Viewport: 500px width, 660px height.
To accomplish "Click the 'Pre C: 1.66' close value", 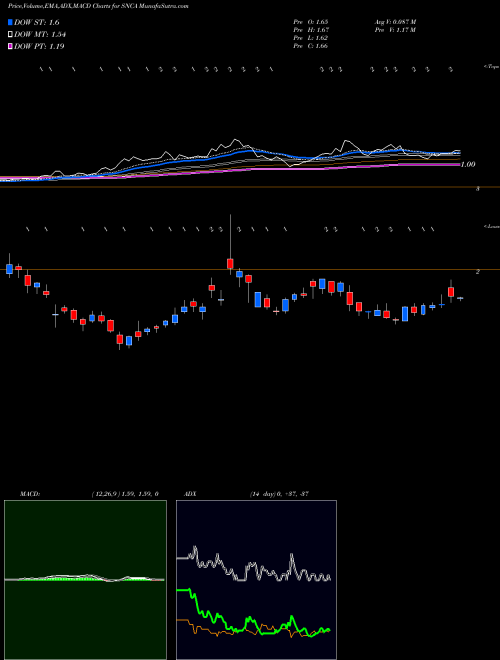I will [311, 46].
